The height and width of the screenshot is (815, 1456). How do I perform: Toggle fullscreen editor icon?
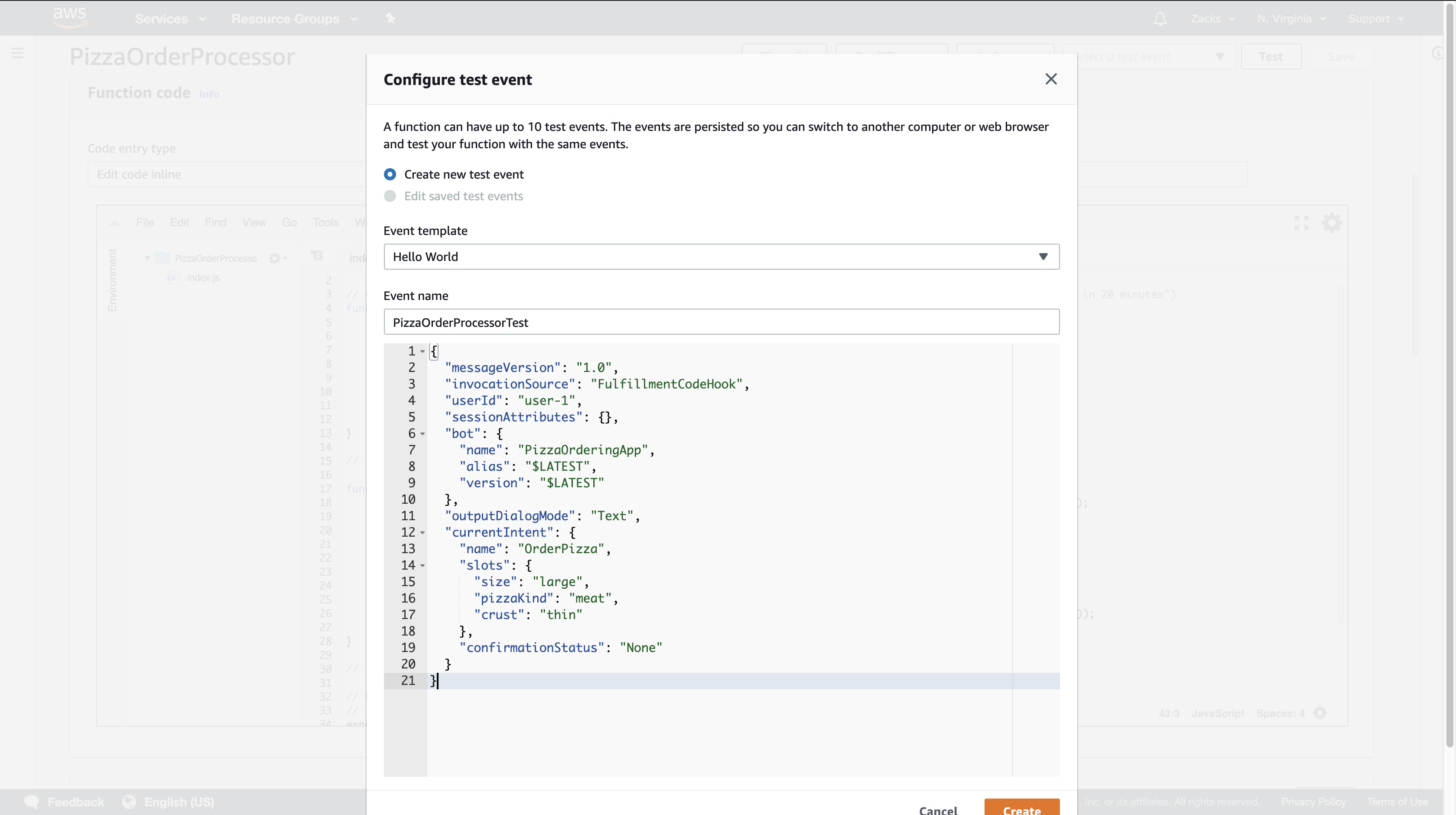(1301, 223)
